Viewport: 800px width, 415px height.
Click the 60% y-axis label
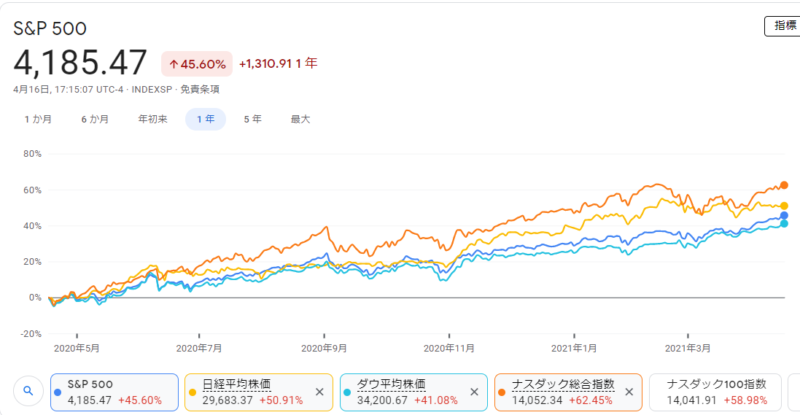point(32,190)
